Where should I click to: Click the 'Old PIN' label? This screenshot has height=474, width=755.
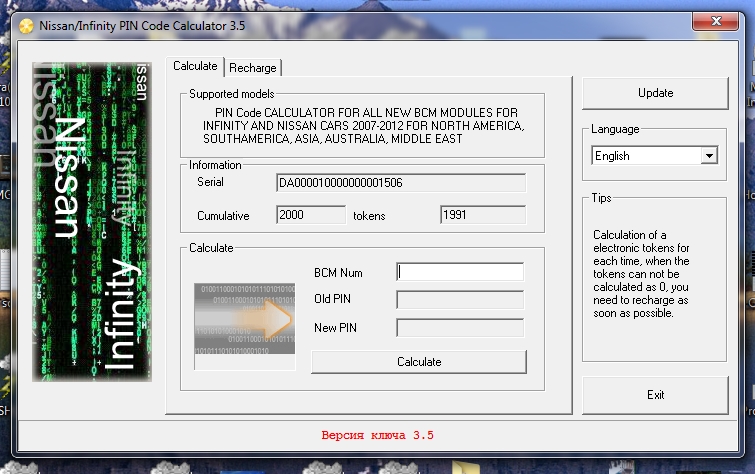(332, 299)
